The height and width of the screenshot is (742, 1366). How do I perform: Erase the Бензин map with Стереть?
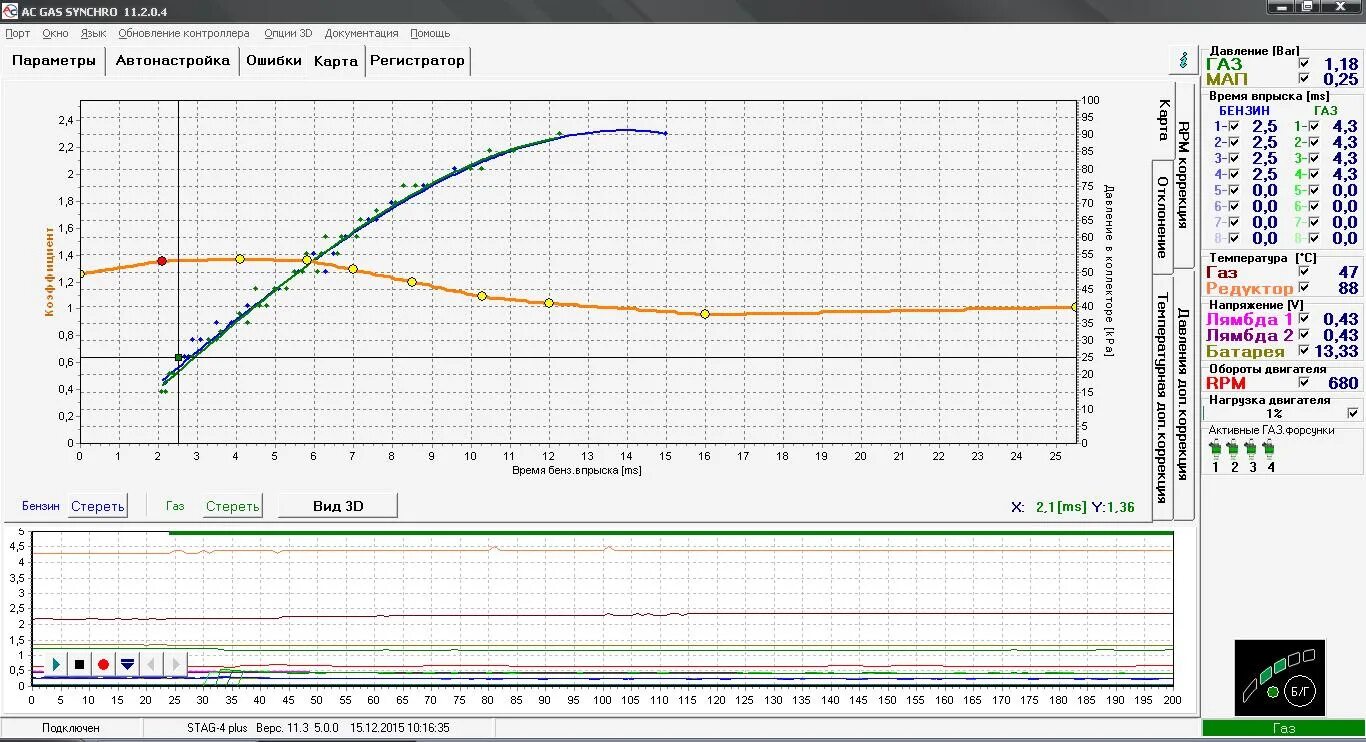(98, 506)
